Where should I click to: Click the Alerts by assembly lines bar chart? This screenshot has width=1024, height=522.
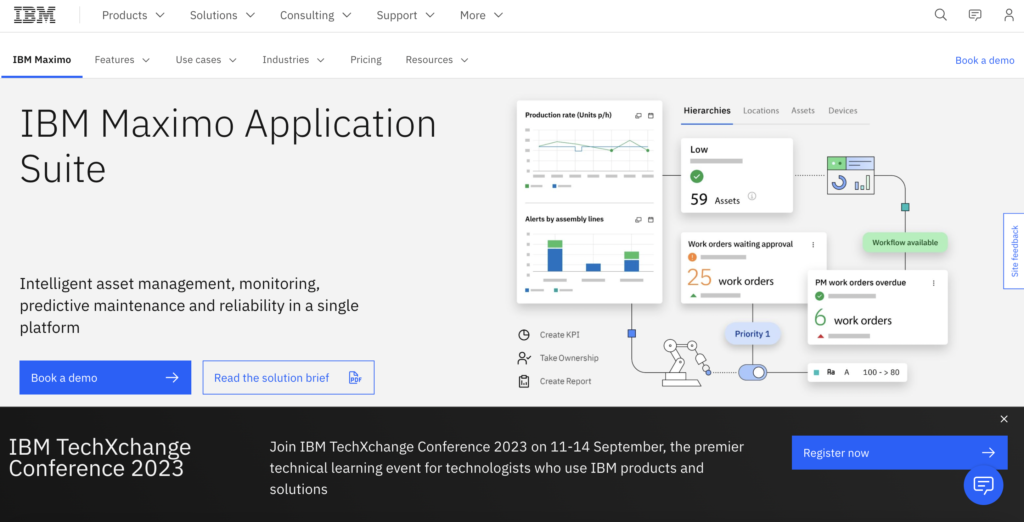(590, 255)
